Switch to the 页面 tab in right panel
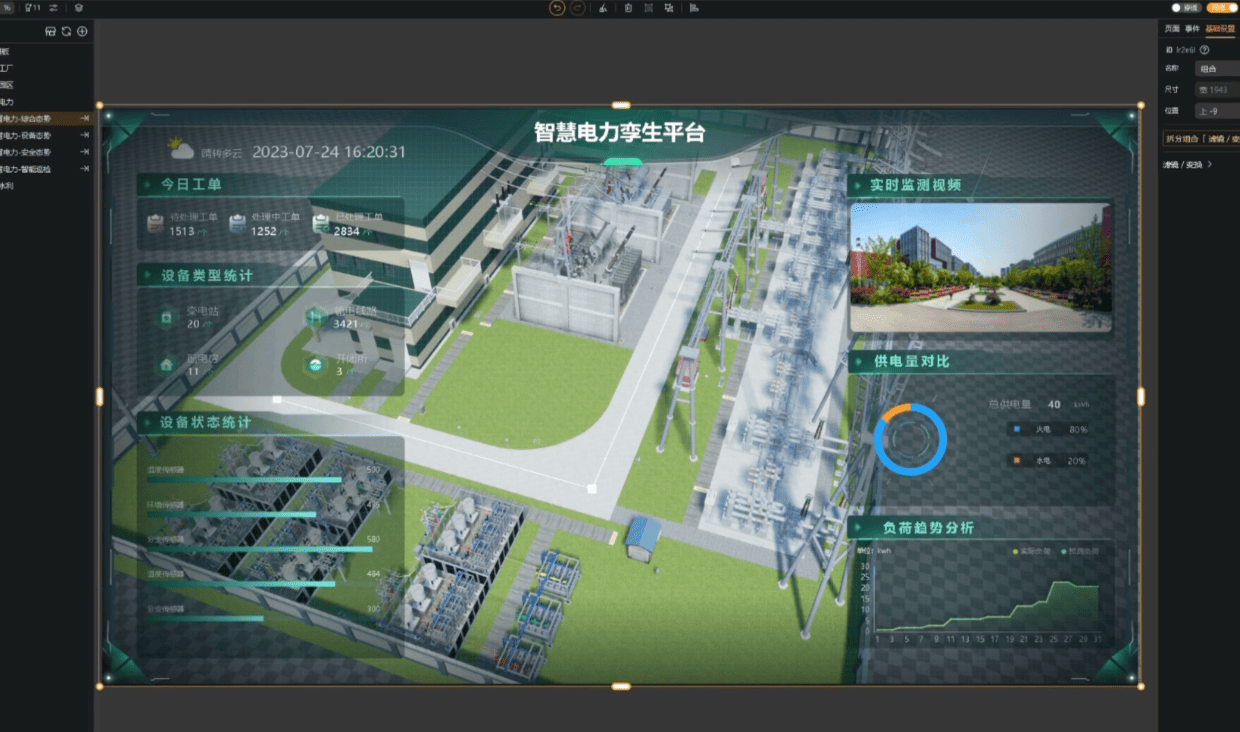 tap(1170, 29)
